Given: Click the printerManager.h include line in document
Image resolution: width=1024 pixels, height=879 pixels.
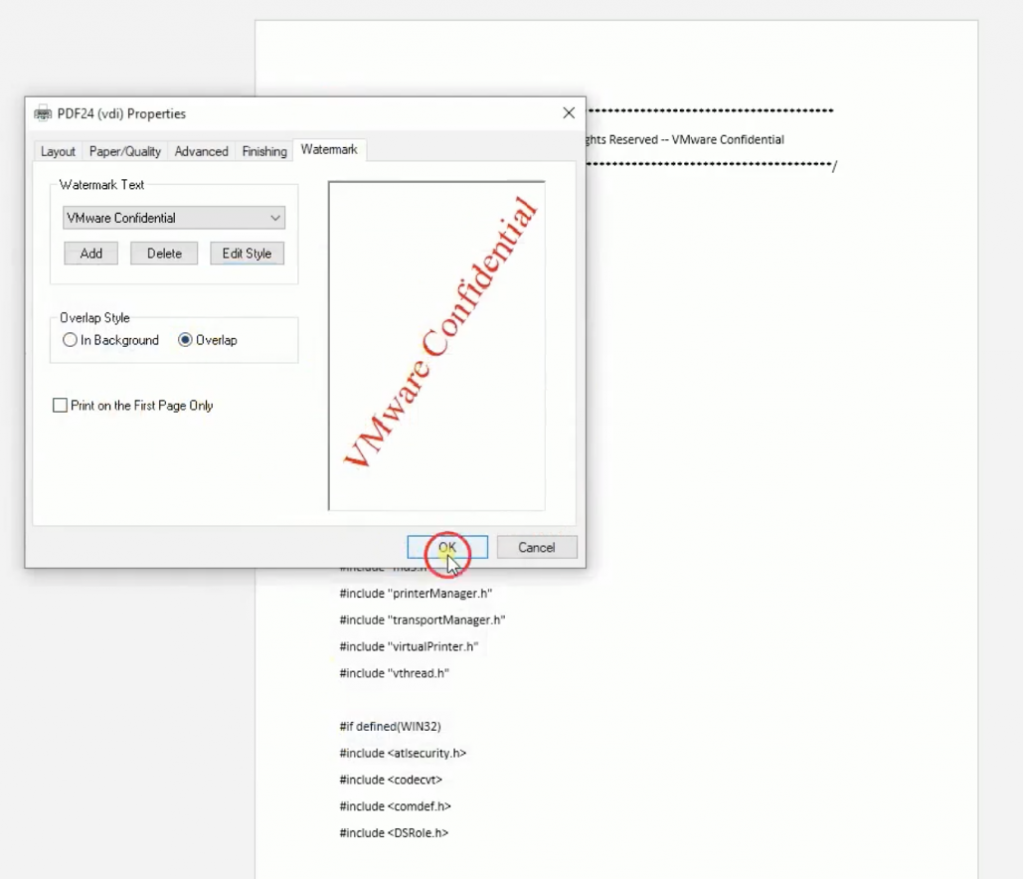Looking at the screenshot, I should [416, 593].
